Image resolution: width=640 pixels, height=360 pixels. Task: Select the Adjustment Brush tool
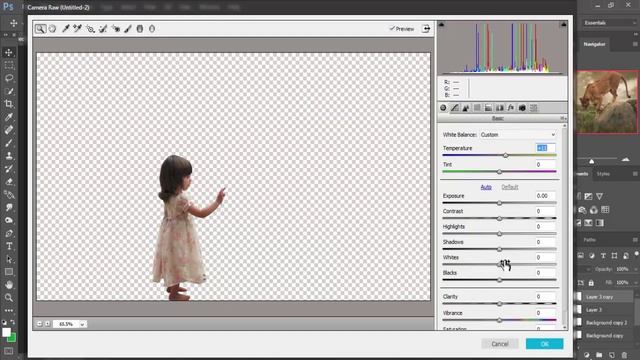[128, 29]
